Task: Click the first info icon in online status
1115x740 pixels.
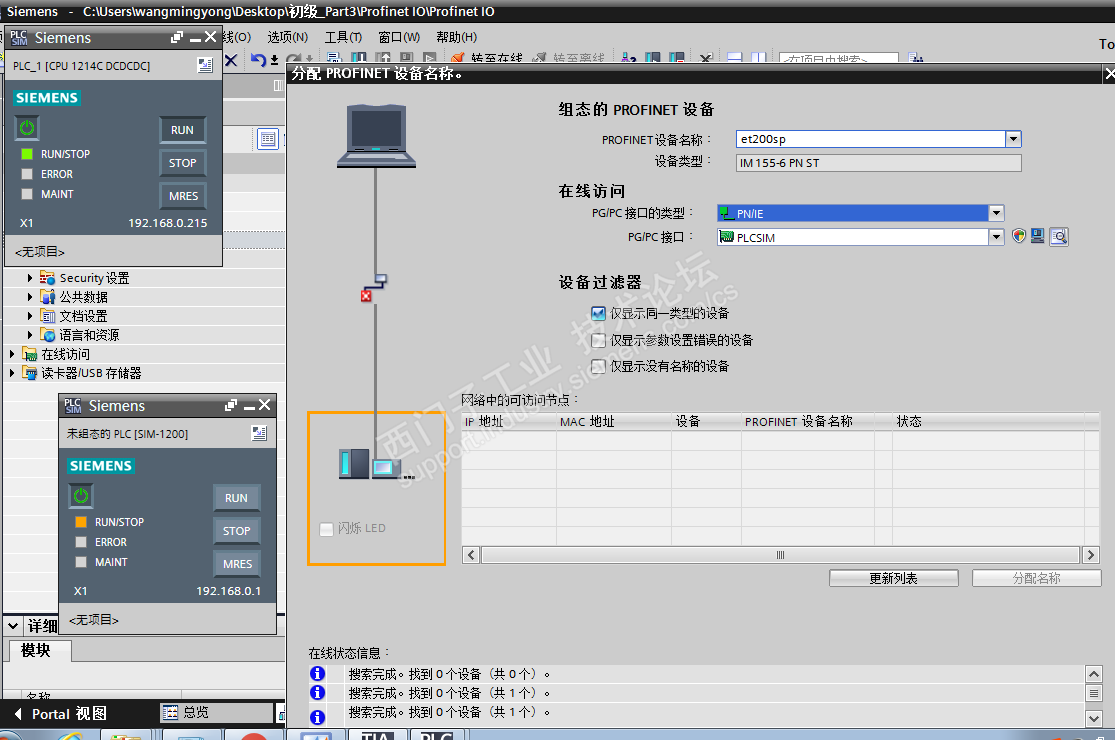Action: pos(317,673)
